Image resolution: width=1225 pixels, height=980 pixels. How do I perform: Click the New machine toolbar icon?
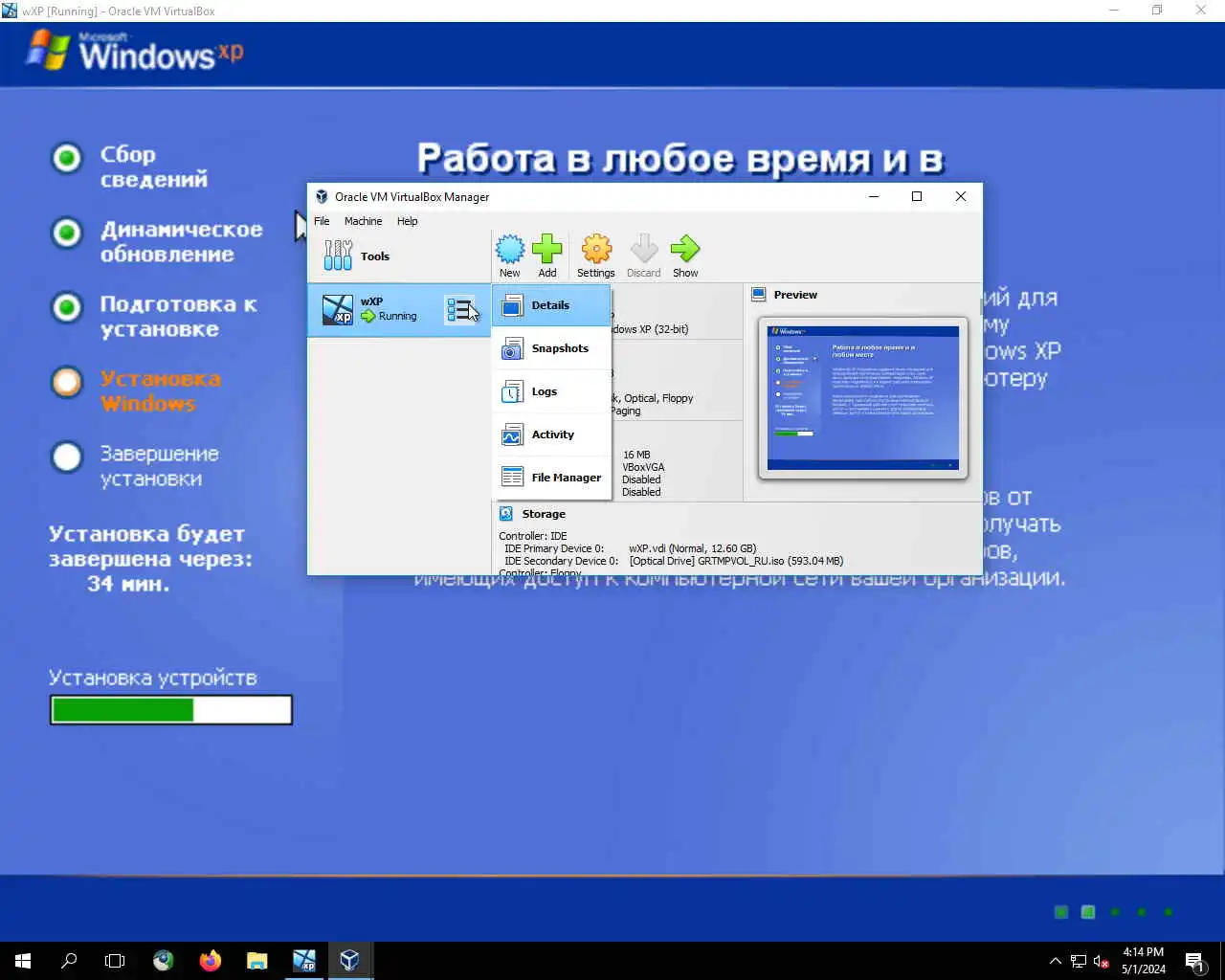[x=510, y=256]
